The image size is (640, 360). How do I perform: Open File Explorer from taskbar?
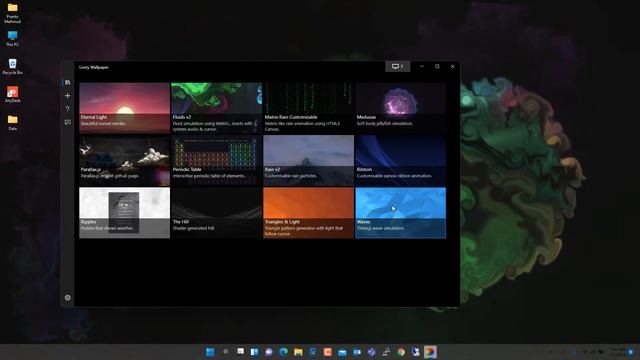(x=298, y=352)
